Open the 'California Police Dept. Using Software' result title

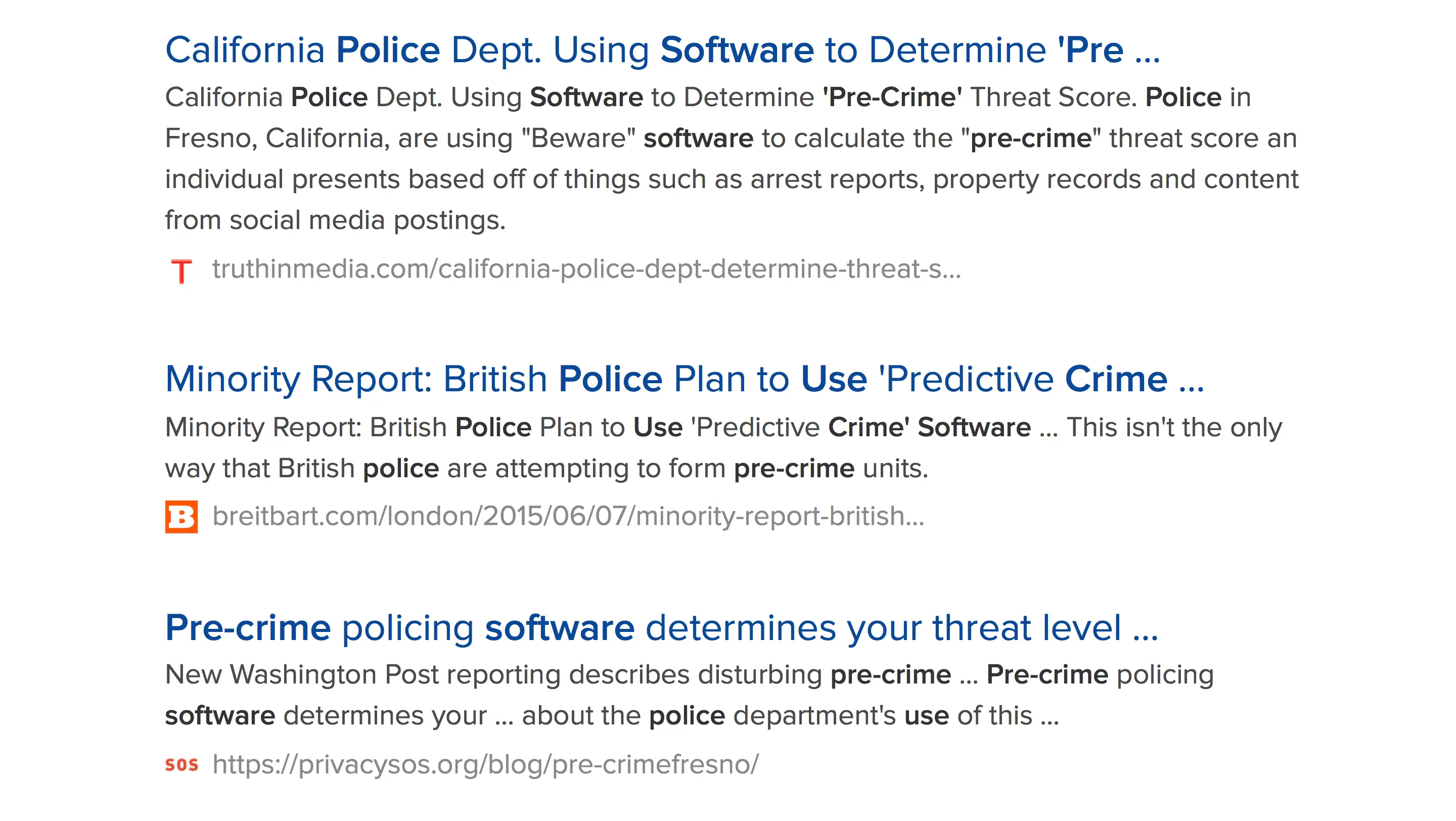click(x=661, y=50)
